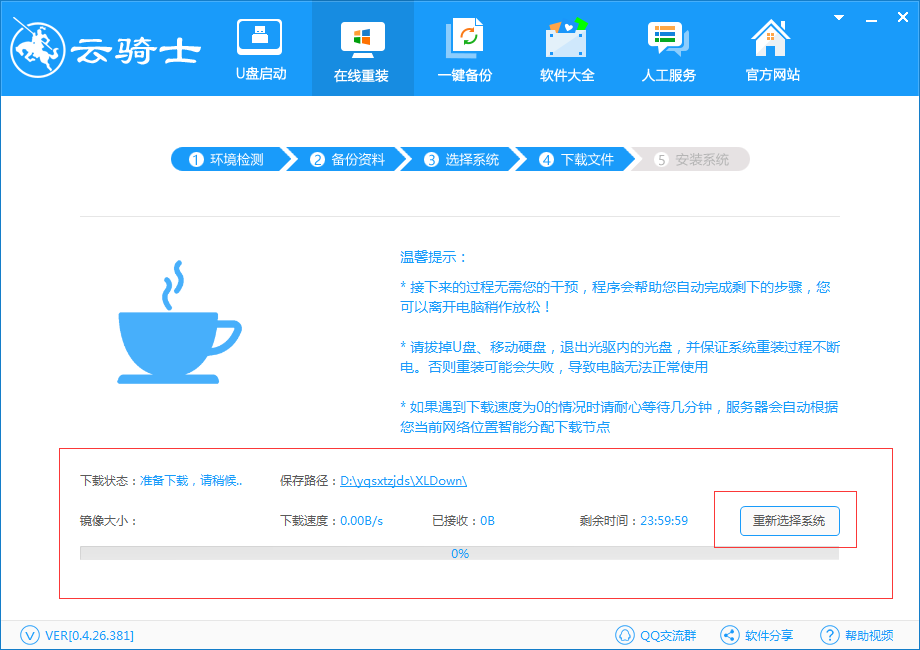Click step 2 备份资料 in the wizard

pos(345,159)
